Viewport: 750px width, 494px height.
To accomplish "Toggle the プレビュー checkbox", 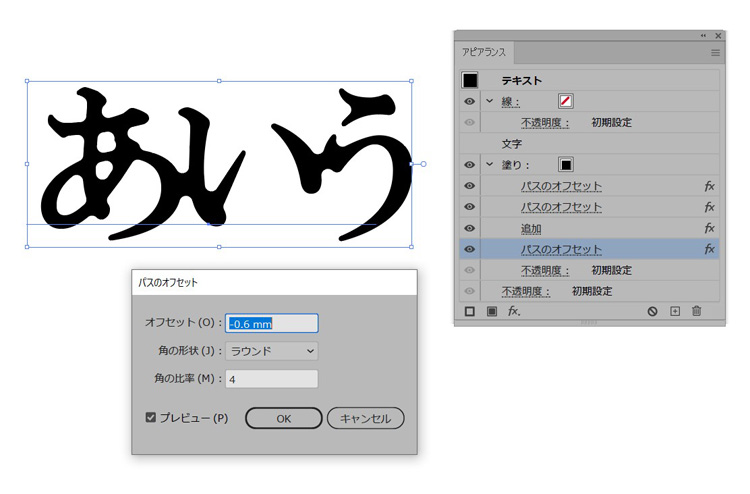I will point(151,417).
